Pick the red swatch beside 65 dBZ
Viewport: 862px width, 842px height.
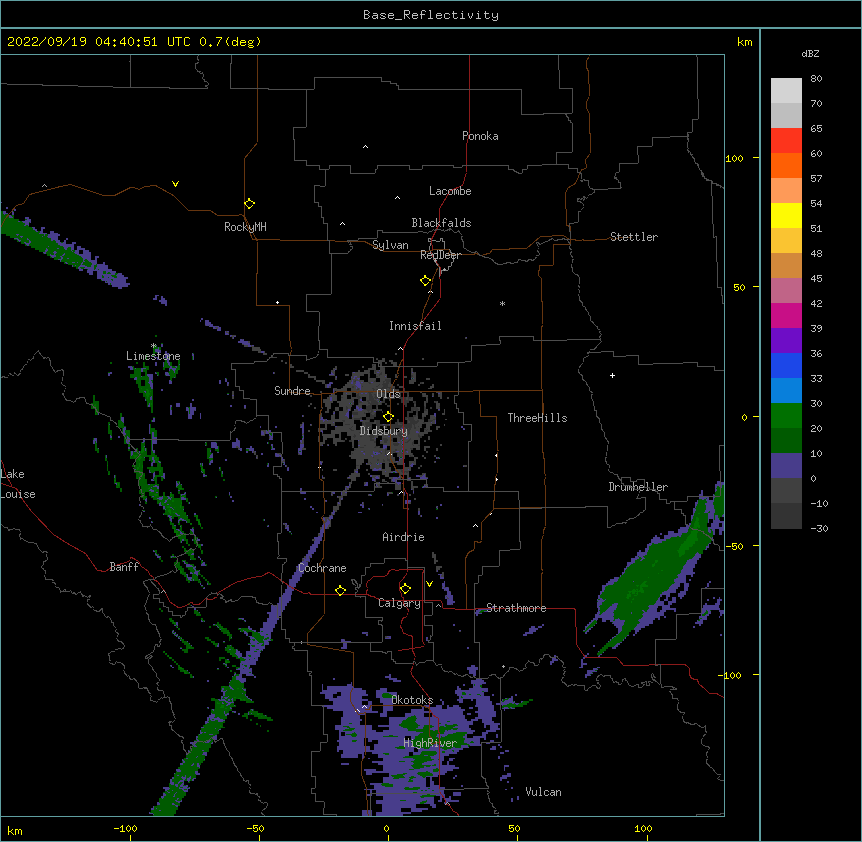786,140
